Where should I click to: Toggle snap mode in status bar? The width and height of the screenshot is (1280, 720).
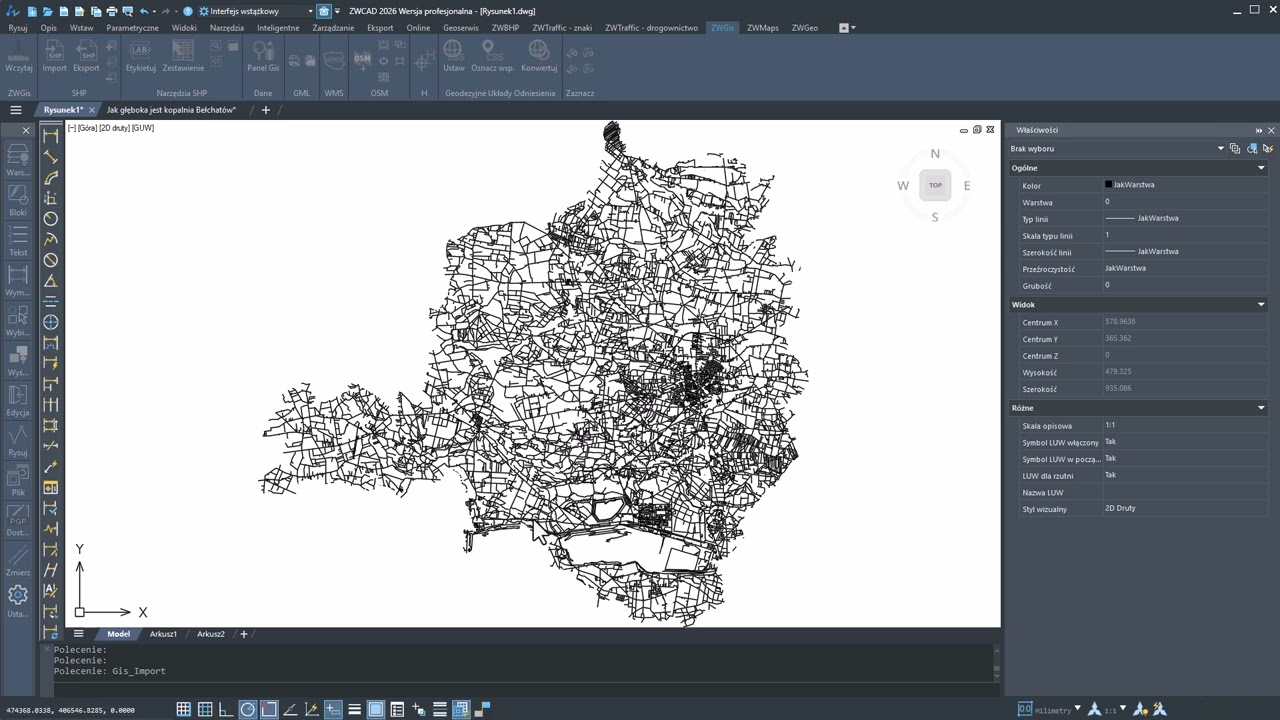click(x=205, y=709)
